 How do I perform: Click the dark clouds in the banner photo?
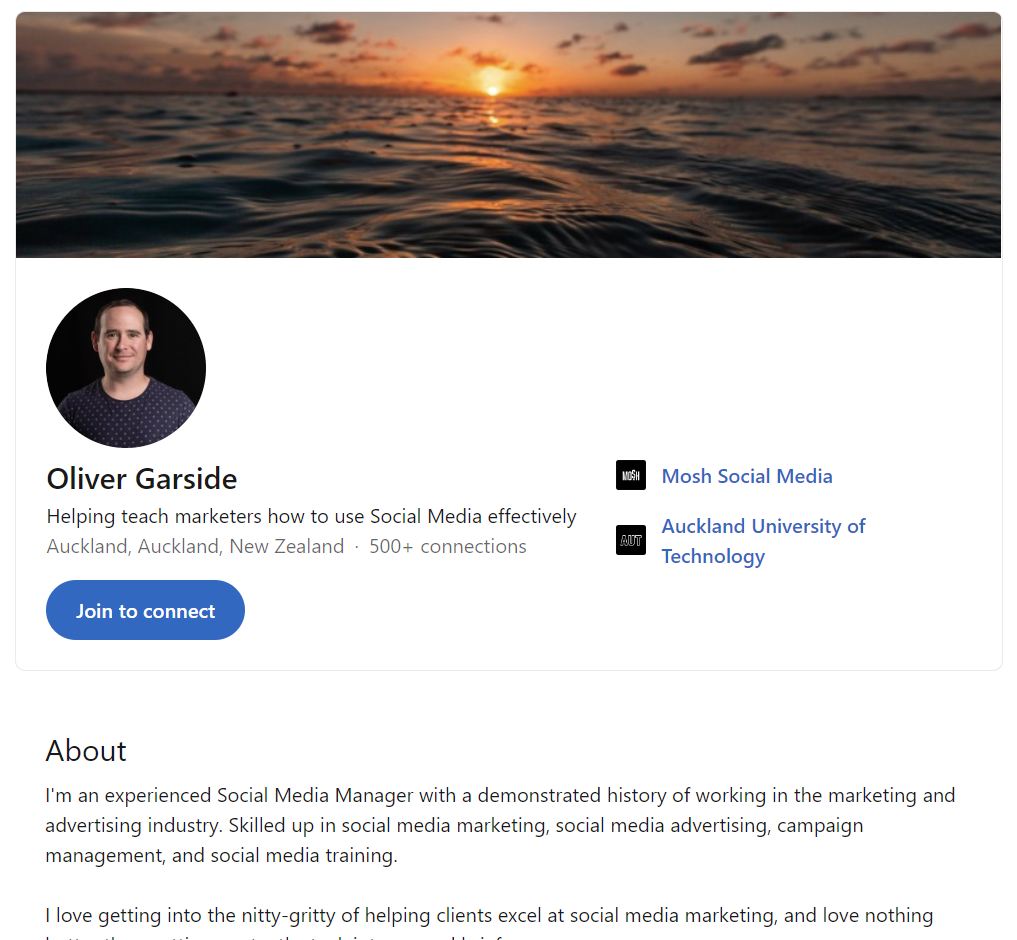[737, 49]
